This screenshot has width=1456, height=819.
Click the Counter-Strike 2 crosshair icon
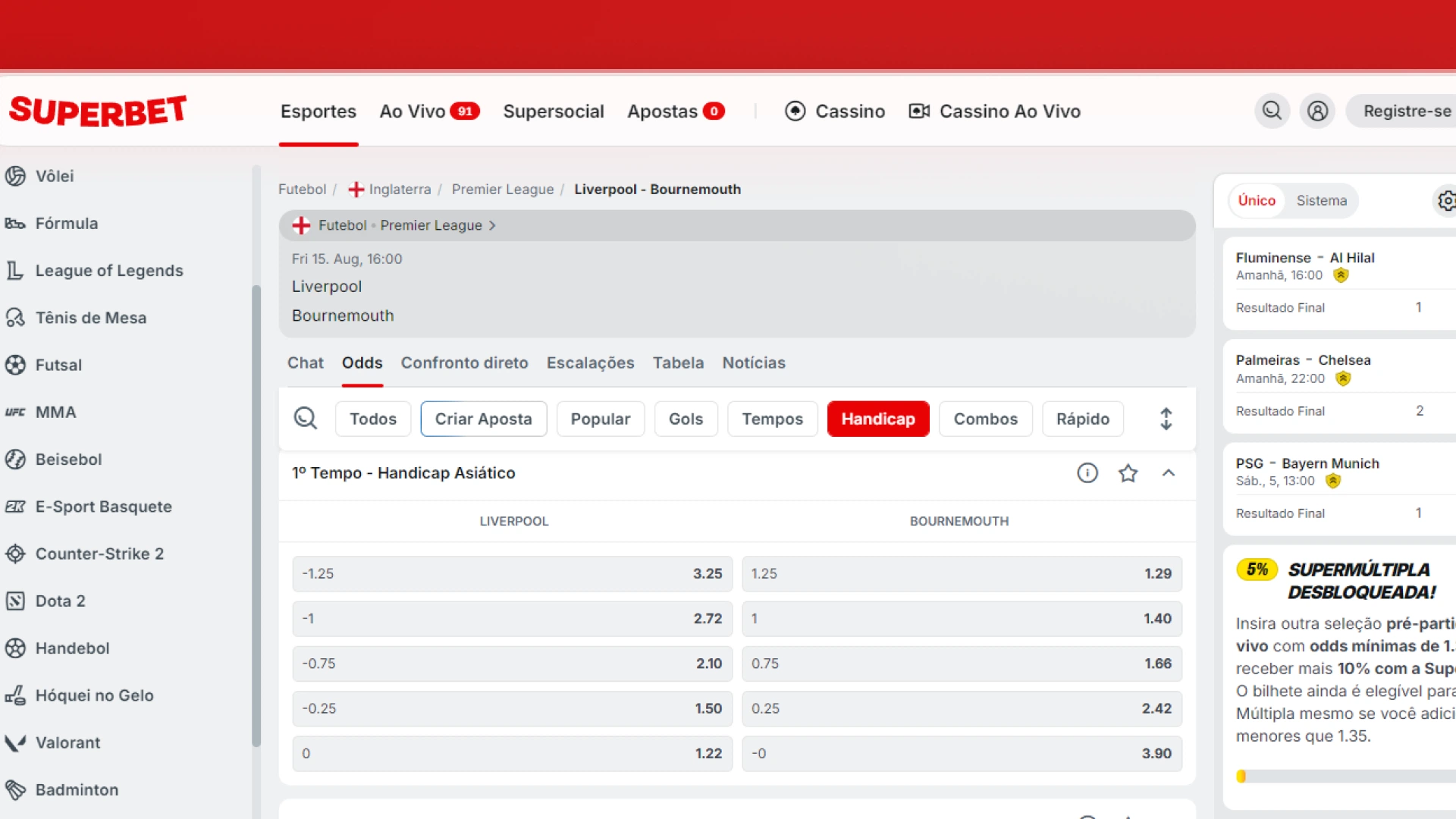click(x=15, y=554)
